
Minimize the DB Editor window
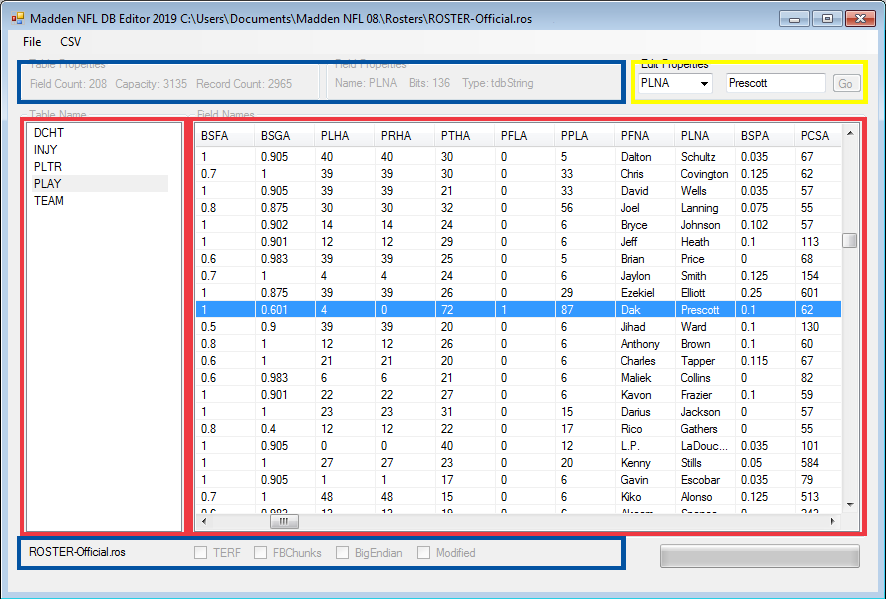[794, 19]
